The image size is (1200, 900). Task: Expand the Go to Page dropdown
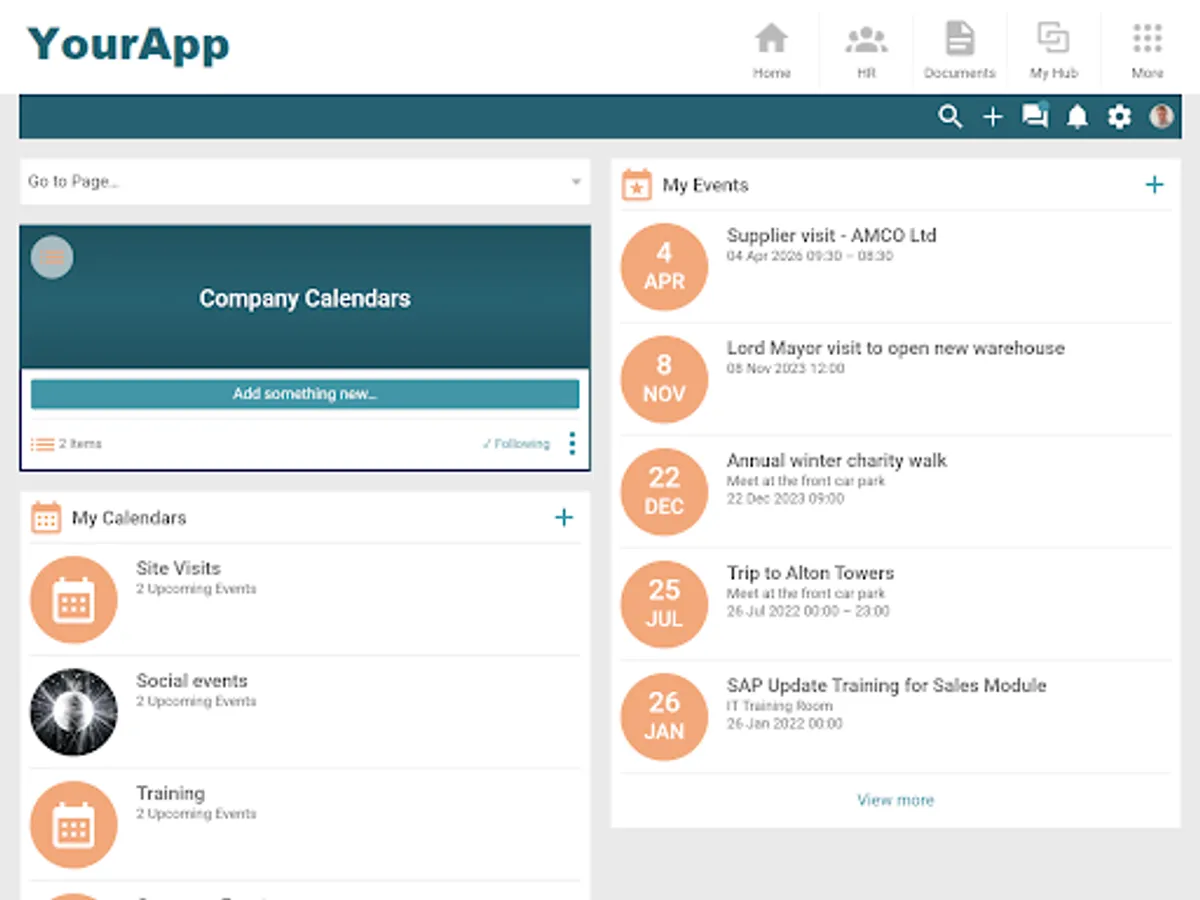(x=305, y=182)
